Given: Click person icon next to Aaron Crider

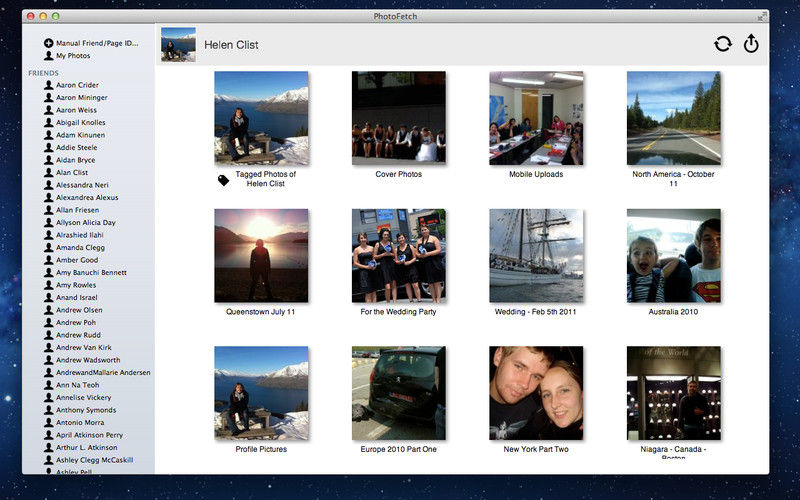Looking at the screenshot, I should (x=48, y=85).
